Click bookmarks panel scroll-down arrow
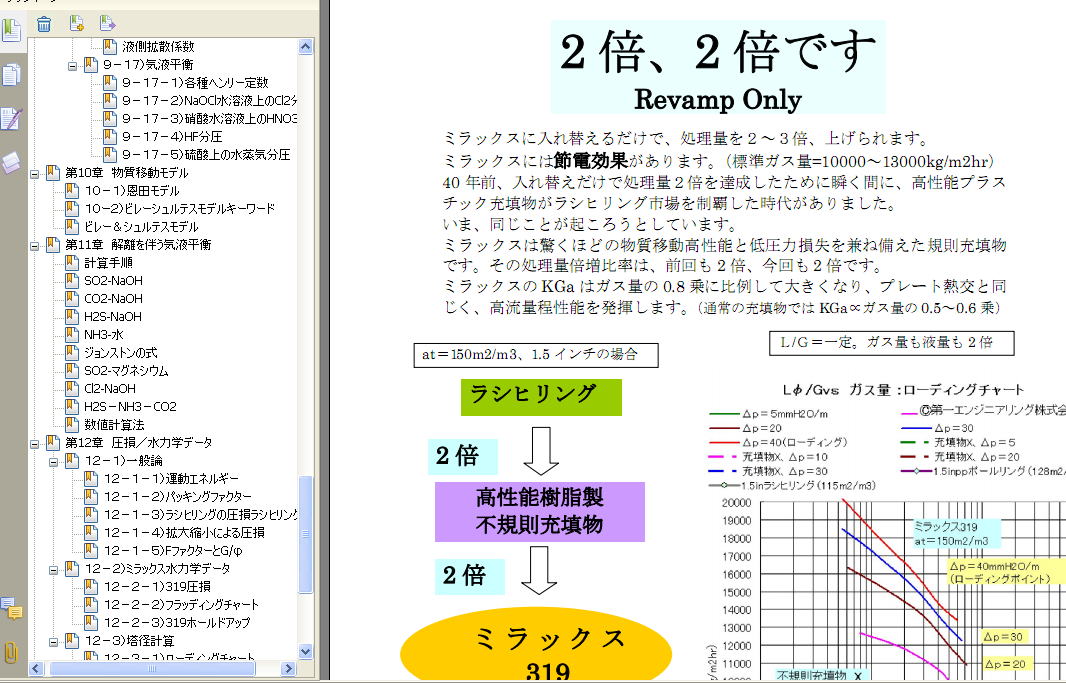The width and height of the screenshot is (1066, 683). tap(305, 652)
